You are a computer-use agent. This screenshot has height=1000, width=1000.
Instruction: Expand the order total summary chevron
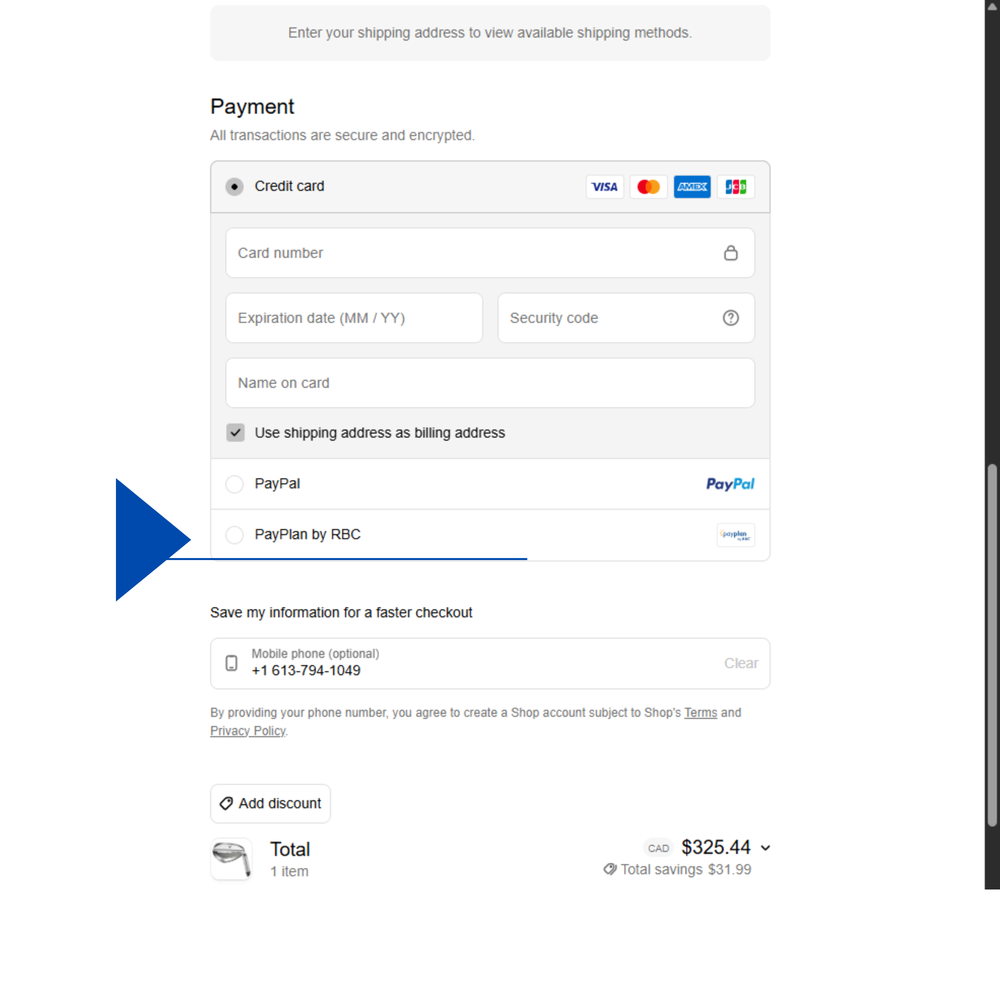pos(765,848)
